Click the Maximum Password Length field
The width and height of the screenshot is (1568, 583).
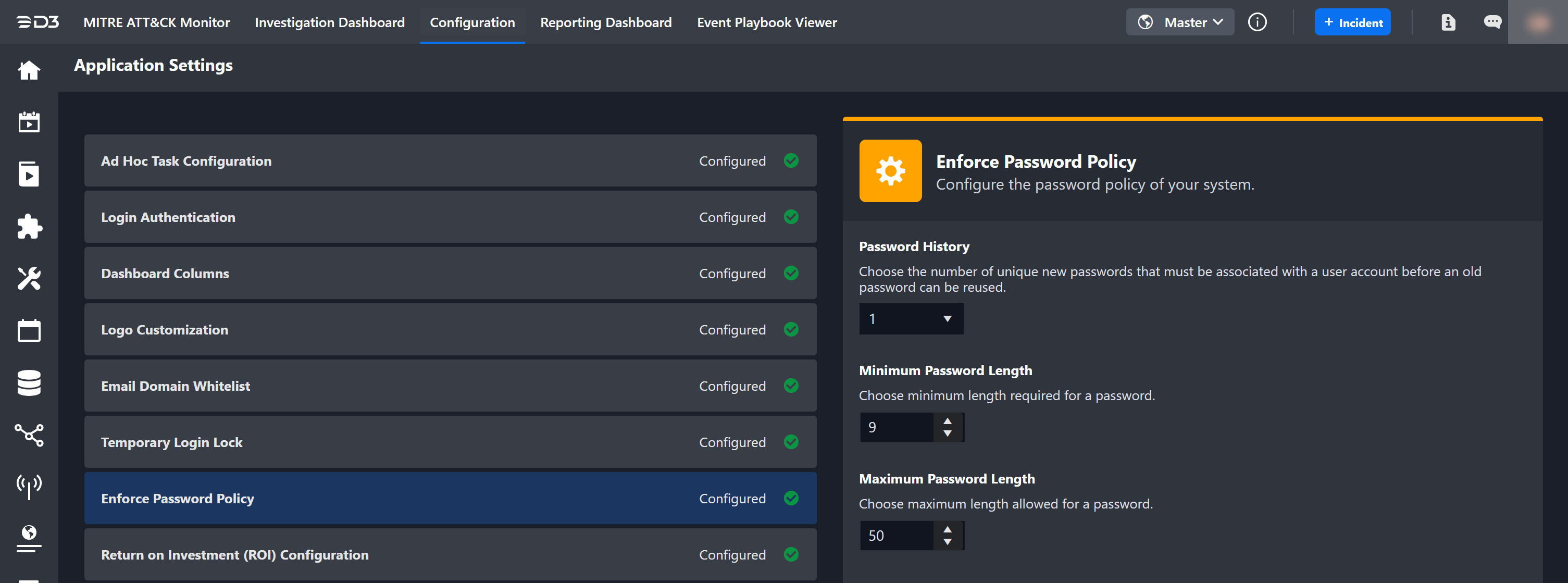pyautogui.click(x=896, y=536)
